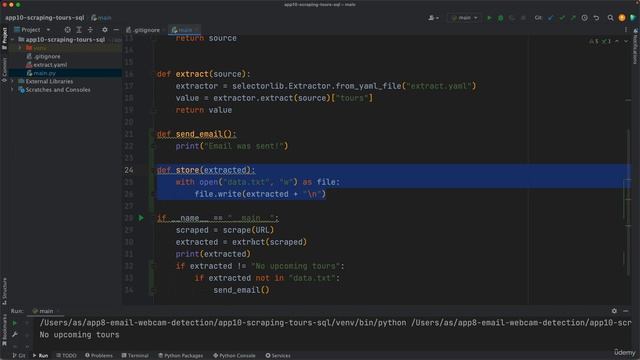Open the Services tool window
Viewport: 640px width, 360px height.
[278, 356]
